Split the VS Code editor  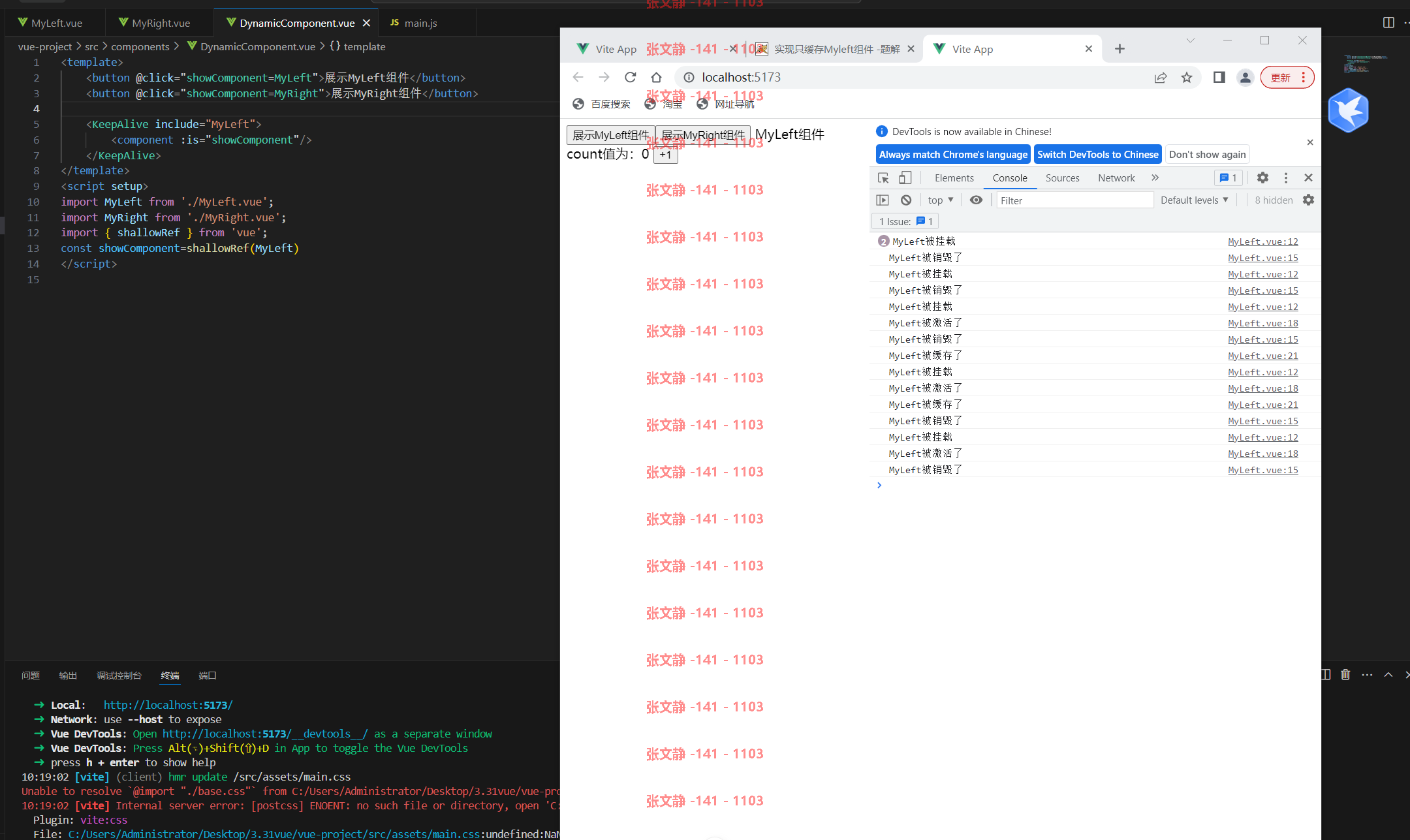click(x=1388, y=23)
